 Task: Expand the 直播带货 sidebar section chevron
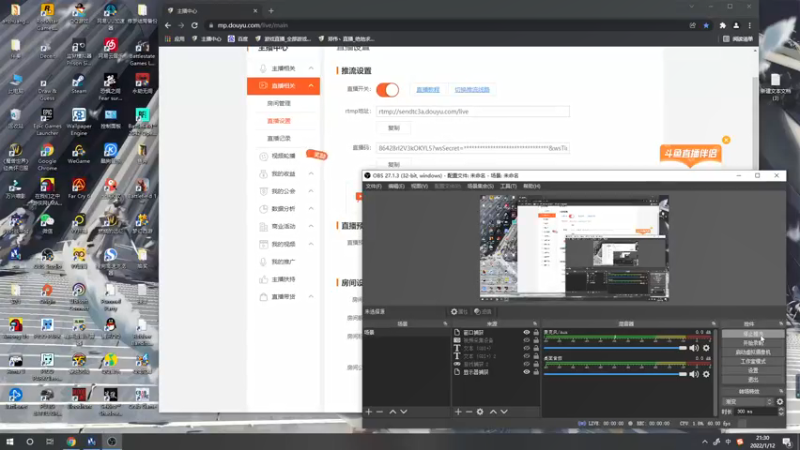tap(311, 297)
